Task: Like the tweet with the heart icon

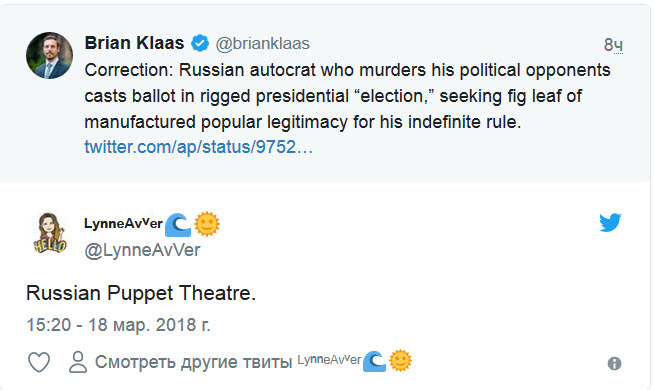Action: point(39,362)
